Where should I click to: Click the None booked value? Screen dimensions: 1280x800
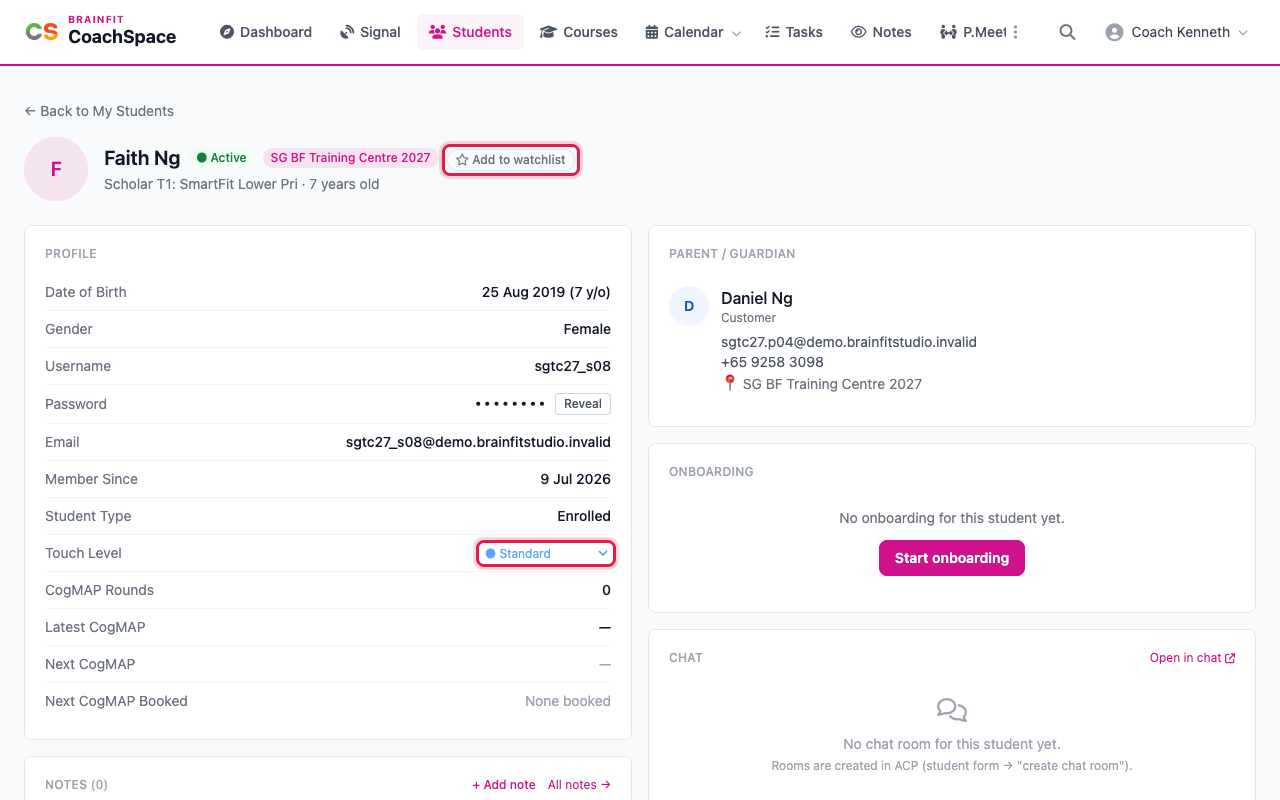click(x=567, y=701)
